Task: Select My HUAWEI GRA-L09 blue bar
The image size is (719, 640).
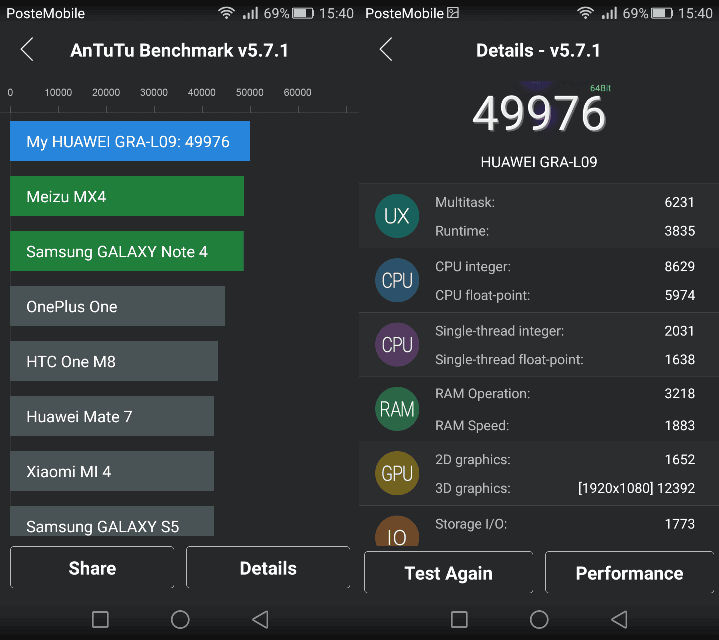Action: point(130,141)
